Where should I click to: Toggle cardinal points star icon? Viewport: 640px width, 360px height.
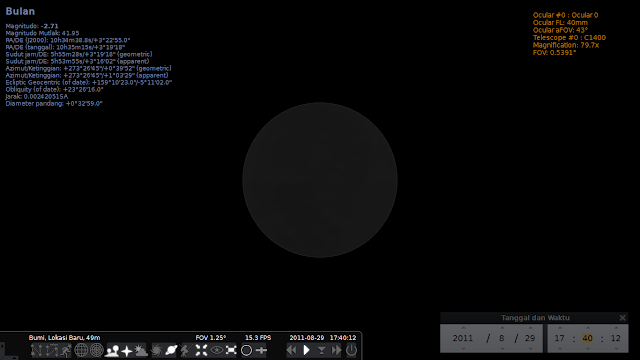[x=127, y=350]
